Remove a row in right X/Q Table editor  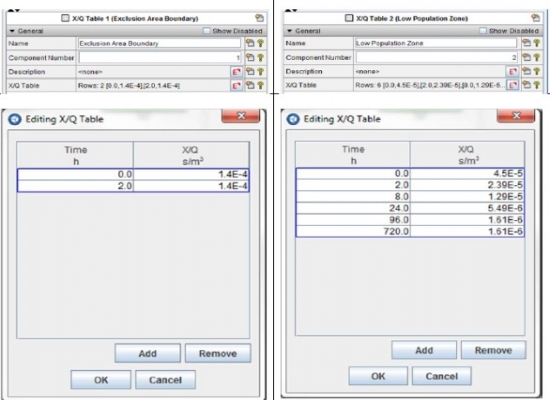[493, 350]
